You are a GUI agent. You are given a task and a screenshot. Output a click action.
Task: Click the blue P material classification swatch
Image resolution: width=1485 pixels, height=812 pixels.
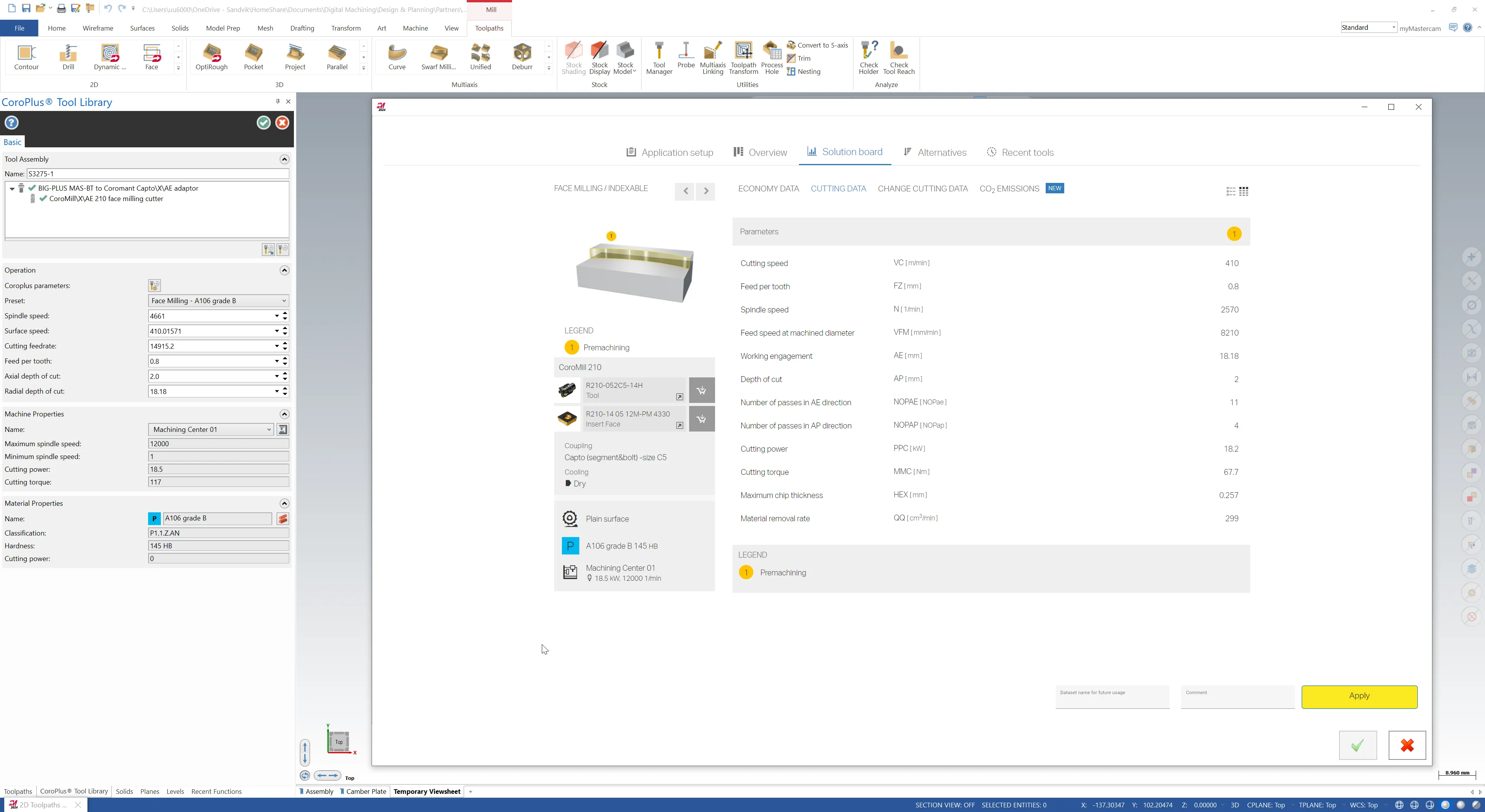click(x=155, y=519)
